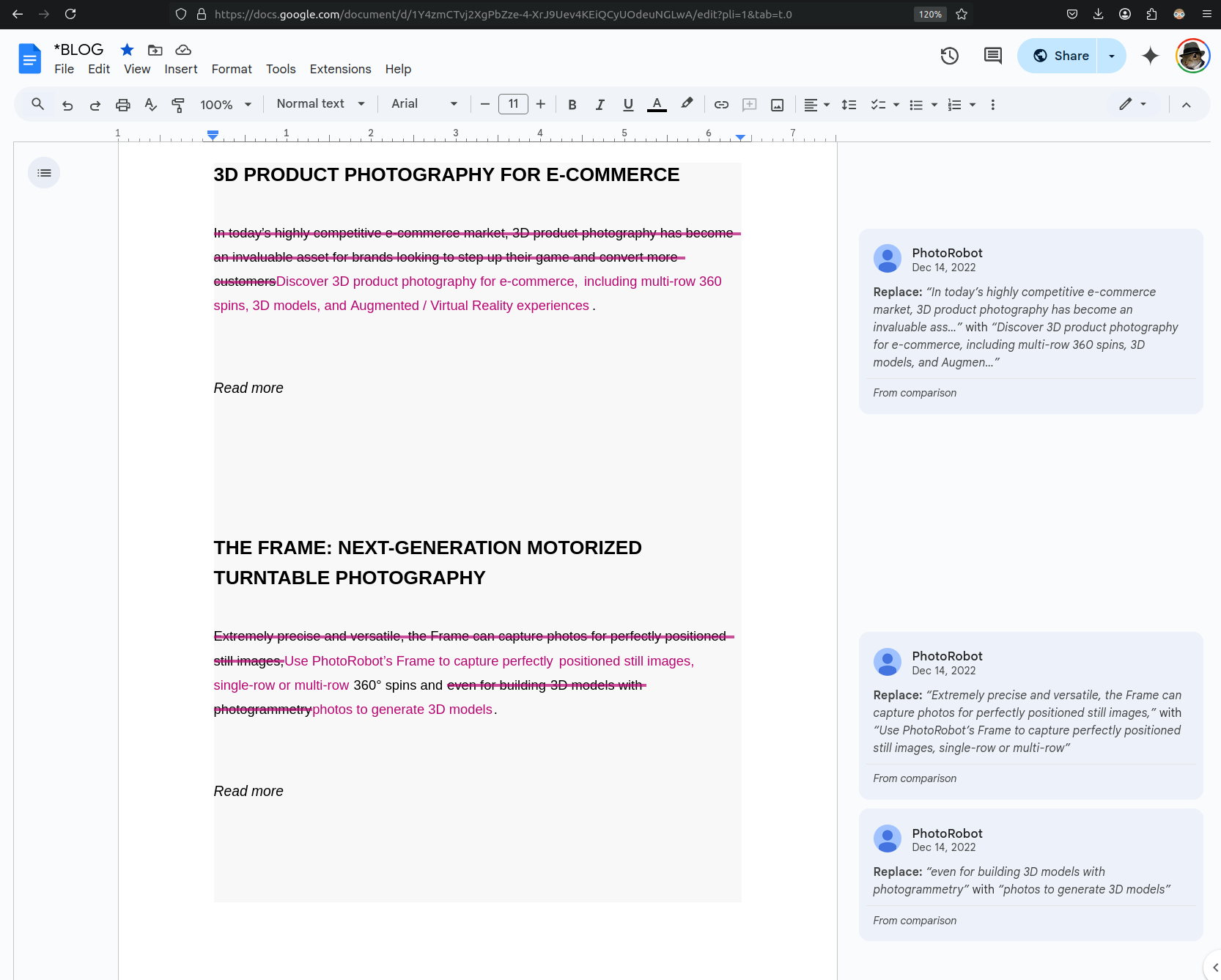Open numbered list options arrow

973,105
